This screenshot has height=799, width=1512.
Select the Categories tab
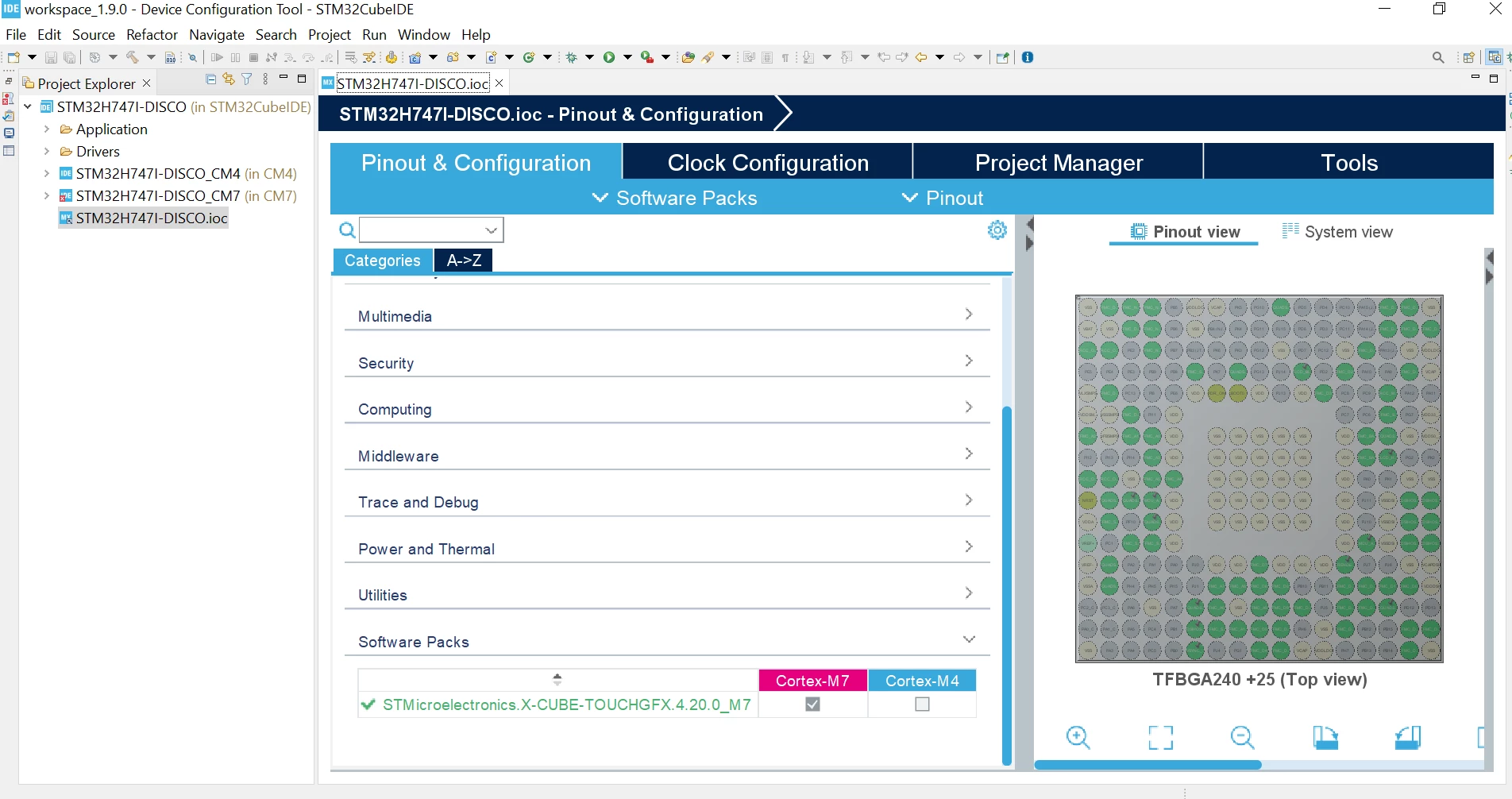[383, 261]
